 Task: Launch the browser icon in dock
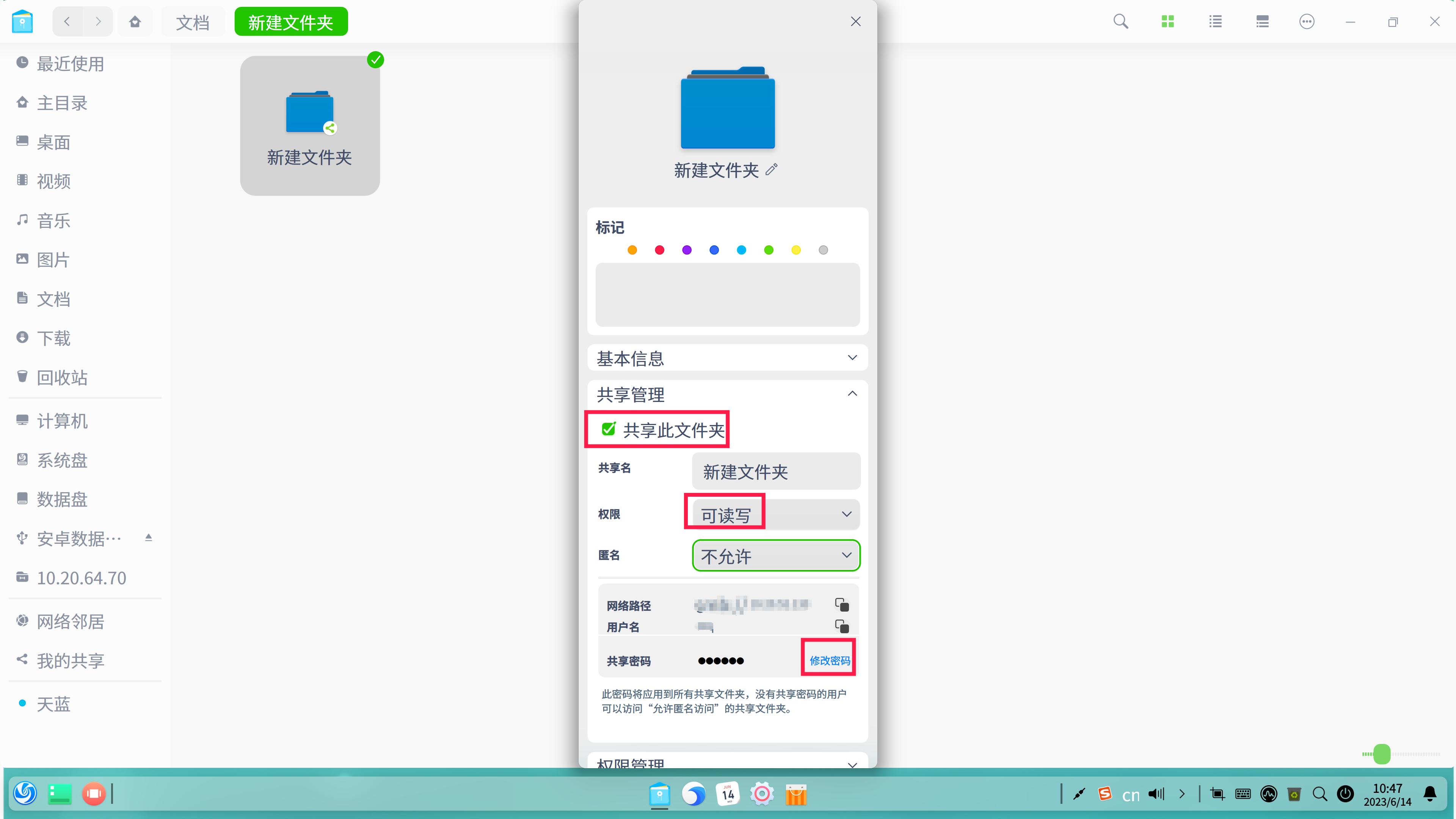click(x=693, y=794)
